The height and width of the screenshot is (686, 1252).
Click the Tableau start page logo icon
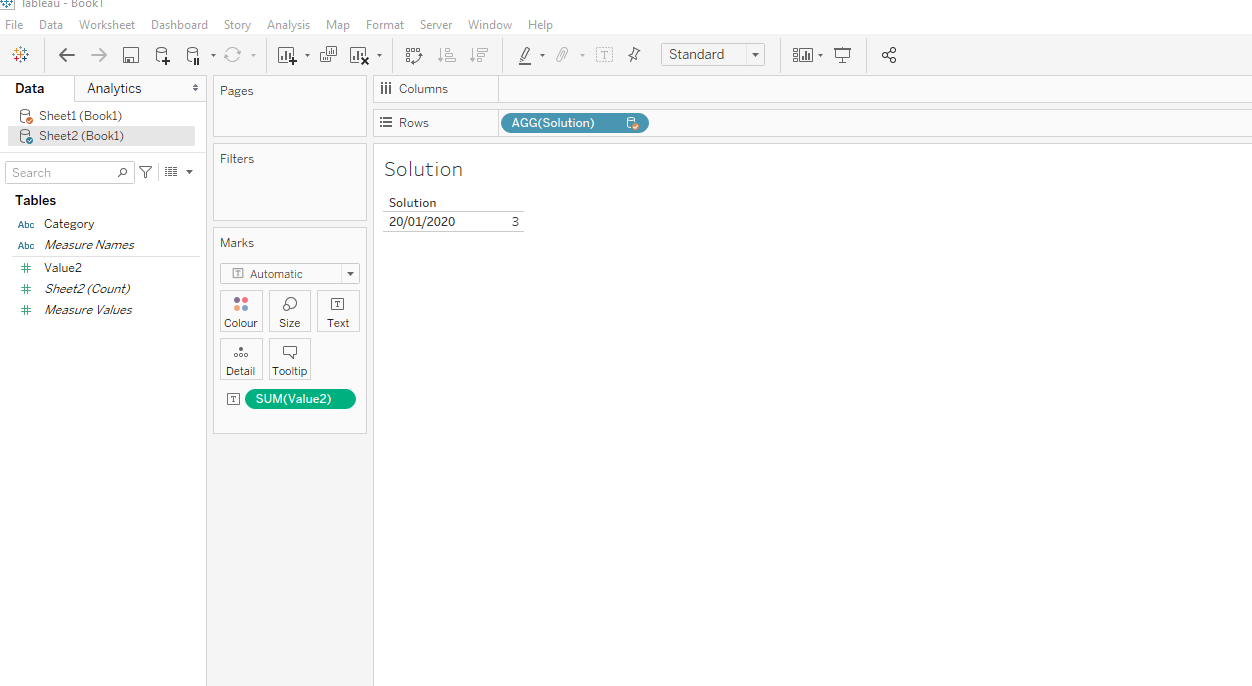[x=20, y=55]
